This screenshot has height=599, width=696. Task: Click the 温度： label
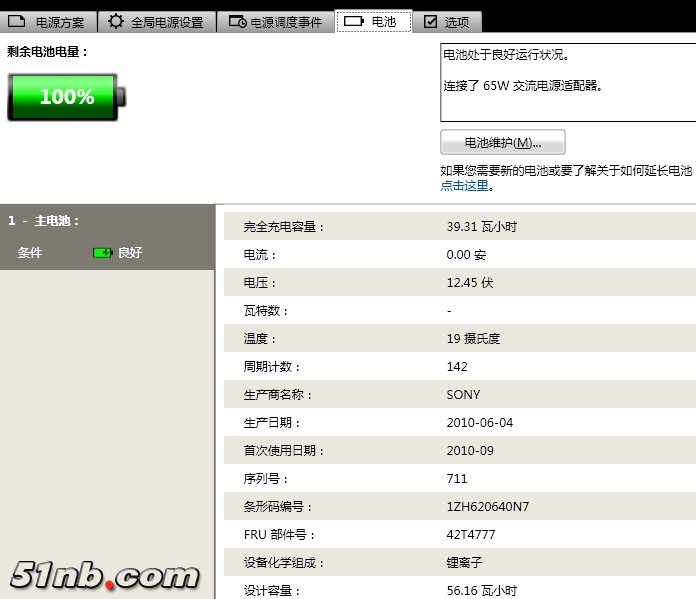pos(260,339)
